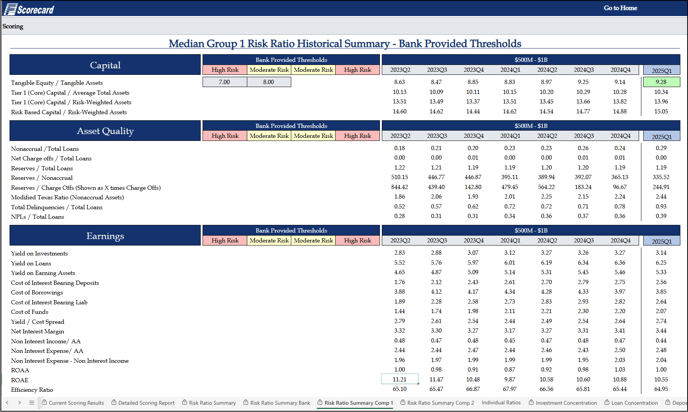The width and height of the screenshot is (688, 412).
Task: Select Total Delinquencies / Total Loans label
Action: point(56,207)
